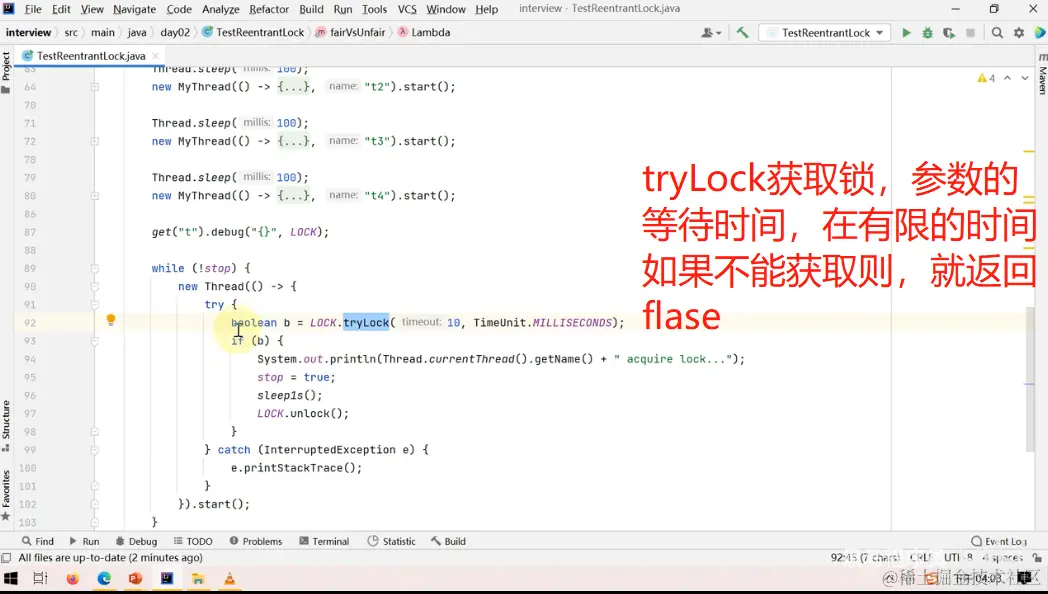The height and width of the screenshot is (594, 1048).
Task: Open the user account icon dropdown
Action: (x=710, y=33)
